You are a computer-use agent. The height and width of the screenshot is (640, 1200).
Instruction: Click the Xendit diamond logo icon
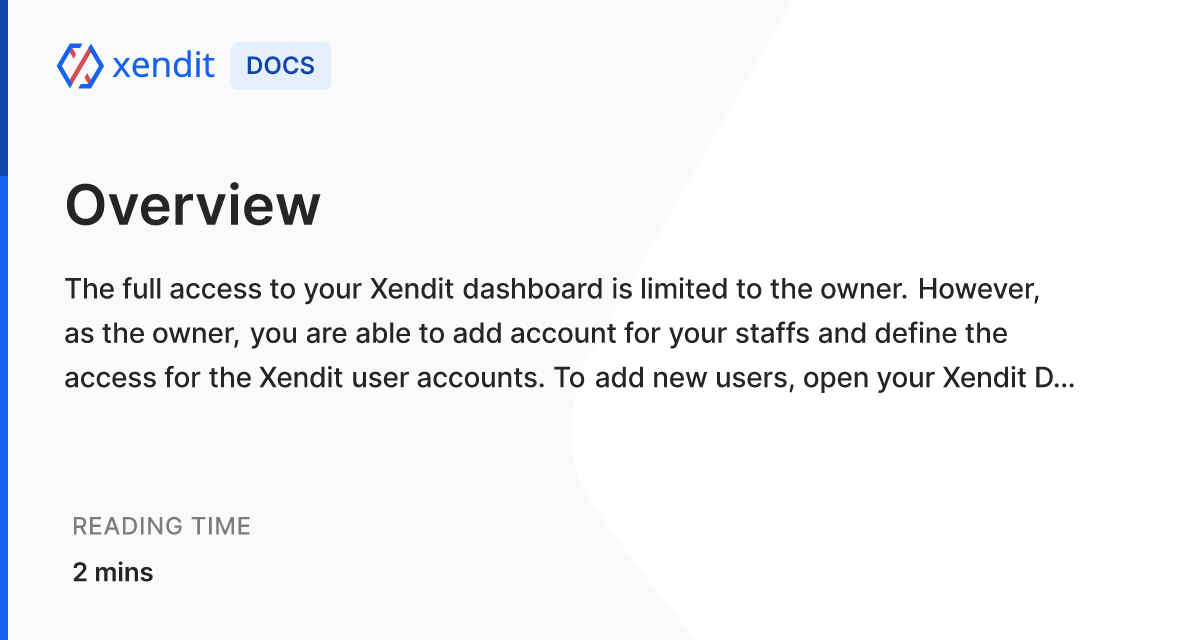point(80,66)
